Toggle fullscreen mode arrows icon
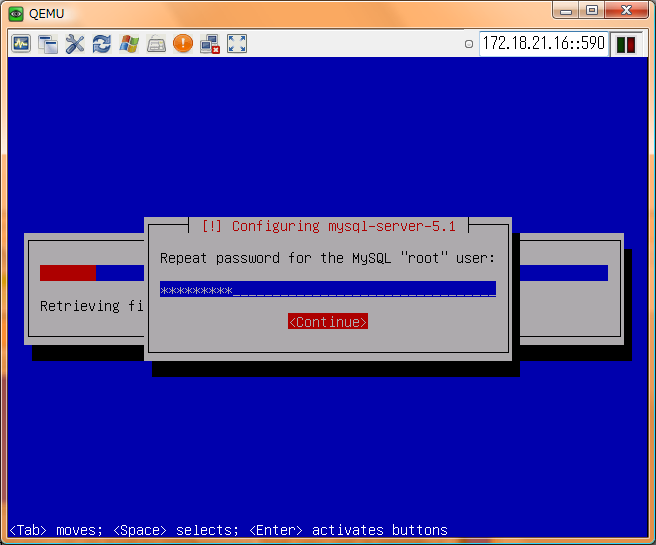The height and width of the screenshot is (545, 656). click(237, 43)
